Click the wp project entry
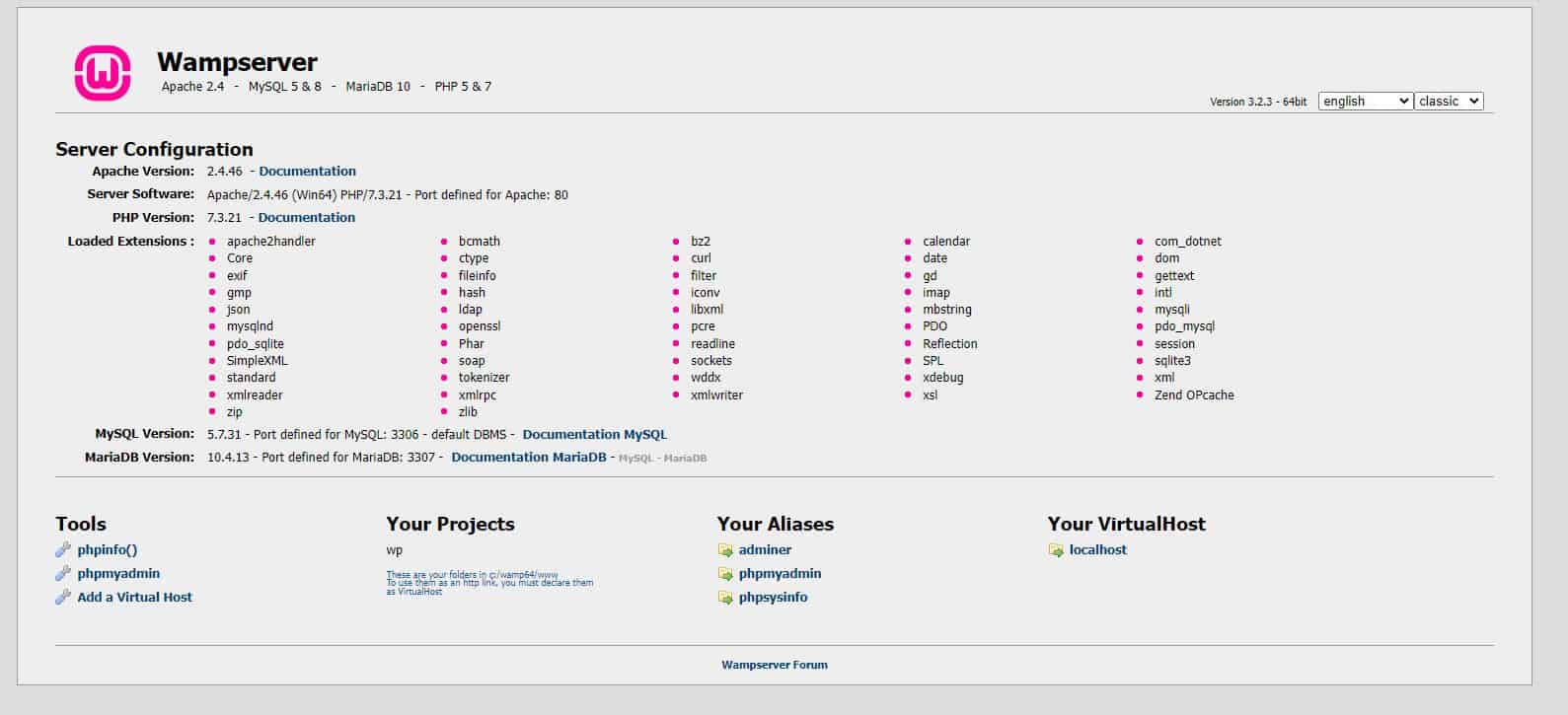This screenshot has width=1568, height=715. (x=395, y=550)
